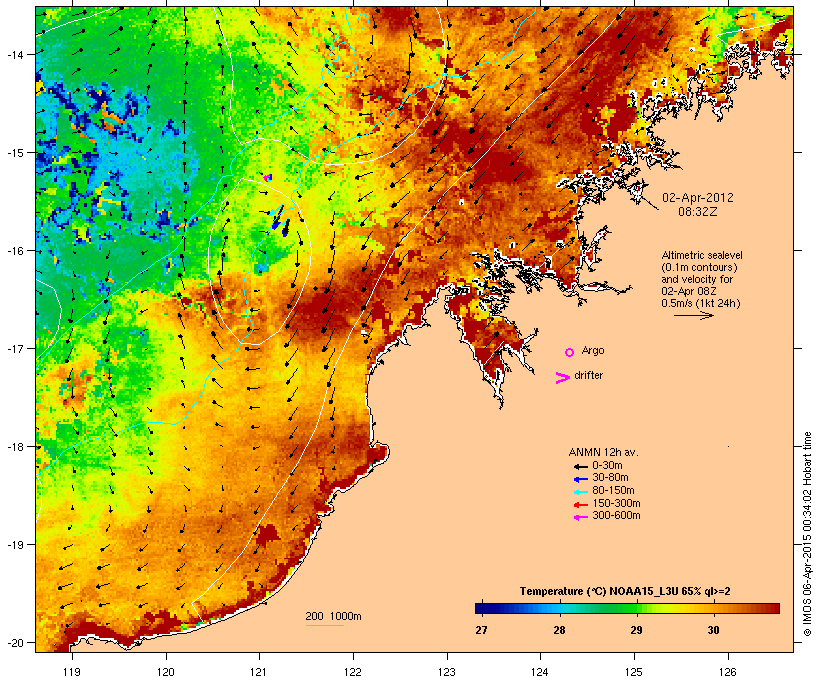Click the Argo legend label

593,350
